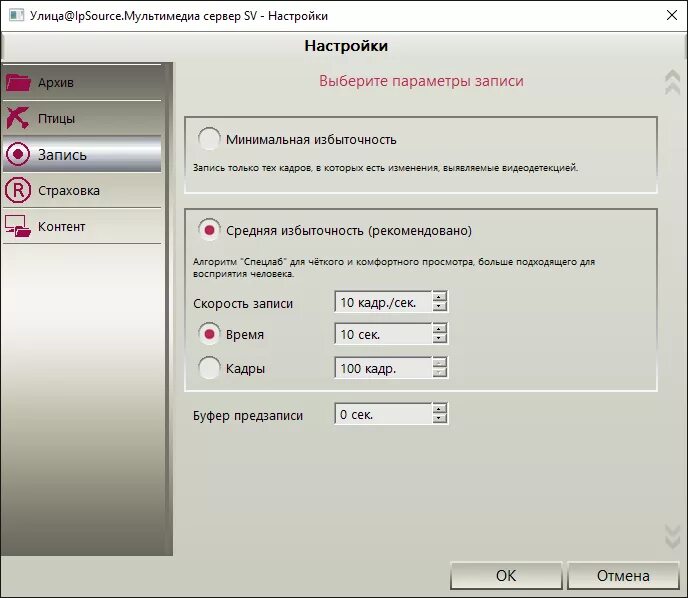Select Минимальная избыточность radio option
This screenshot has height=598, width=688.
click(209, 139)
